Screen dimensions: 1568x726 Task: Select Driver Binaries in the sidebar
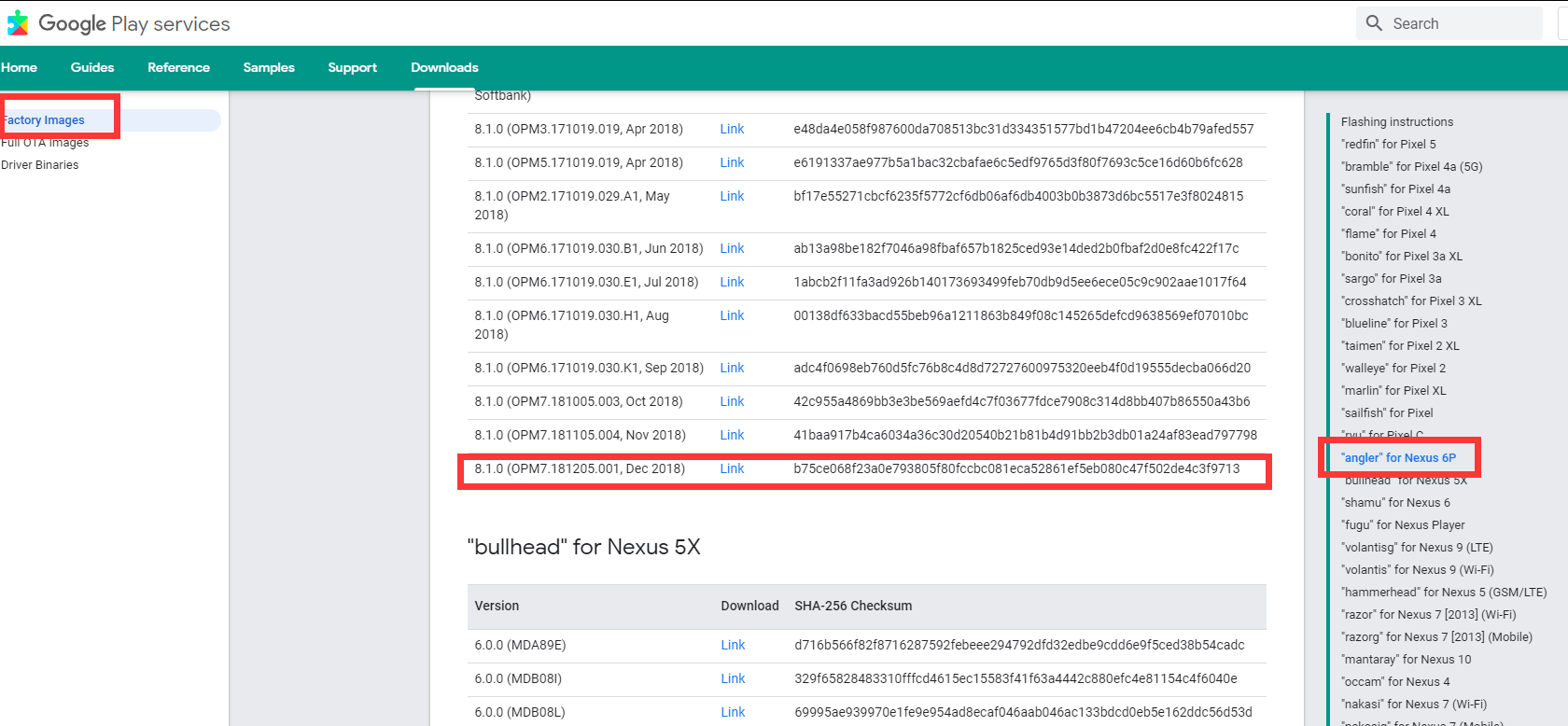click(x=40, y=165)
